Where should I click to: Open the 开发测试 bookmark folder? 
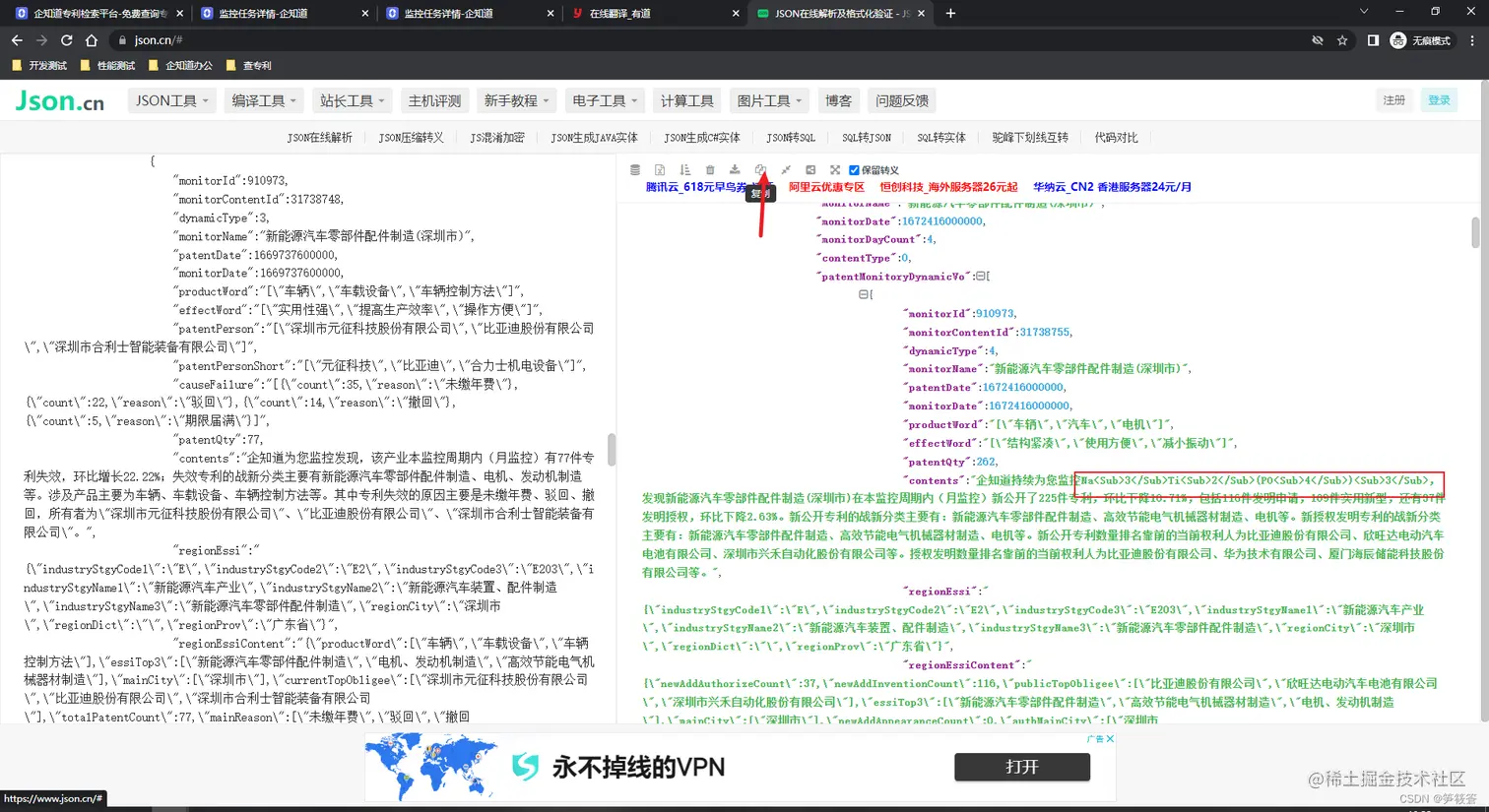pos(39,66)
